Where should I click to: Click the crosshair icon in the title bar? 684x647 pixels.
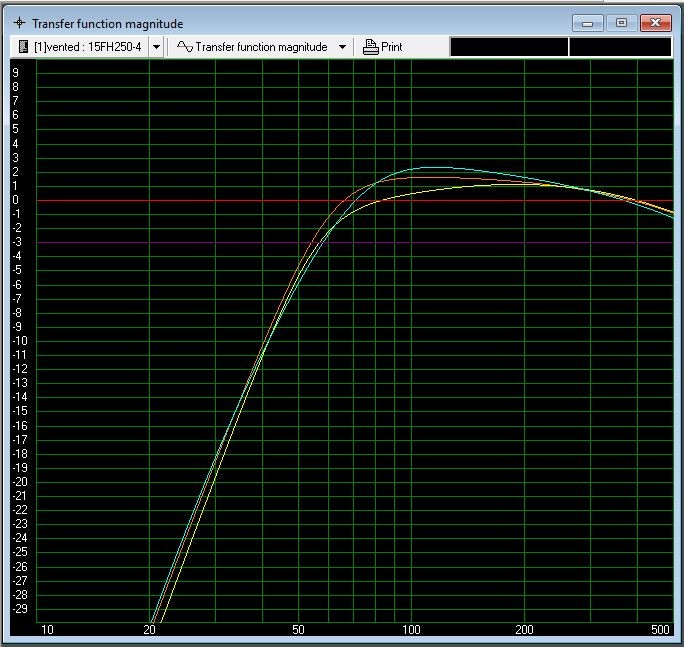[x=19, y=23]
